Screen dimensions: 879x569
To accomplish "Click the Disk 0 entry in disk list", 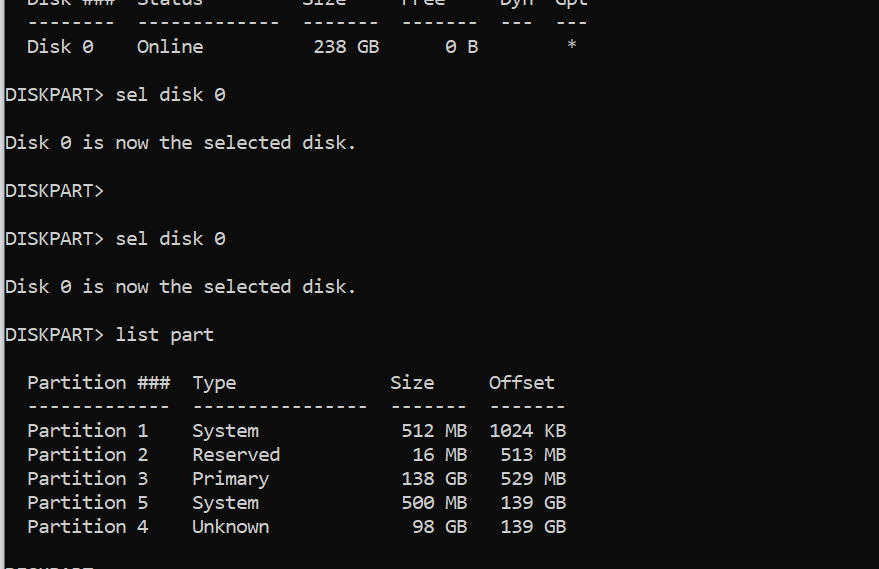I will coord(60,47).
